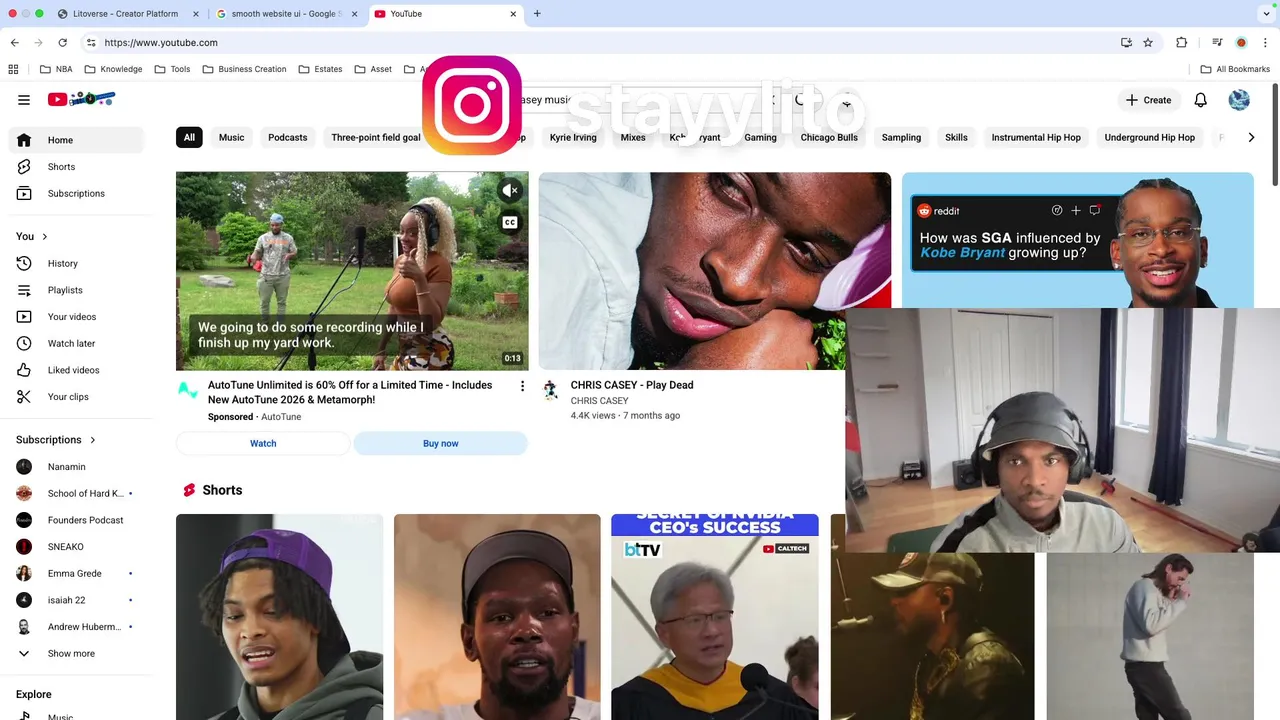Select the Mixes filter chip
This screenshot has width=1280, height=720.
[x=633, y=137]
